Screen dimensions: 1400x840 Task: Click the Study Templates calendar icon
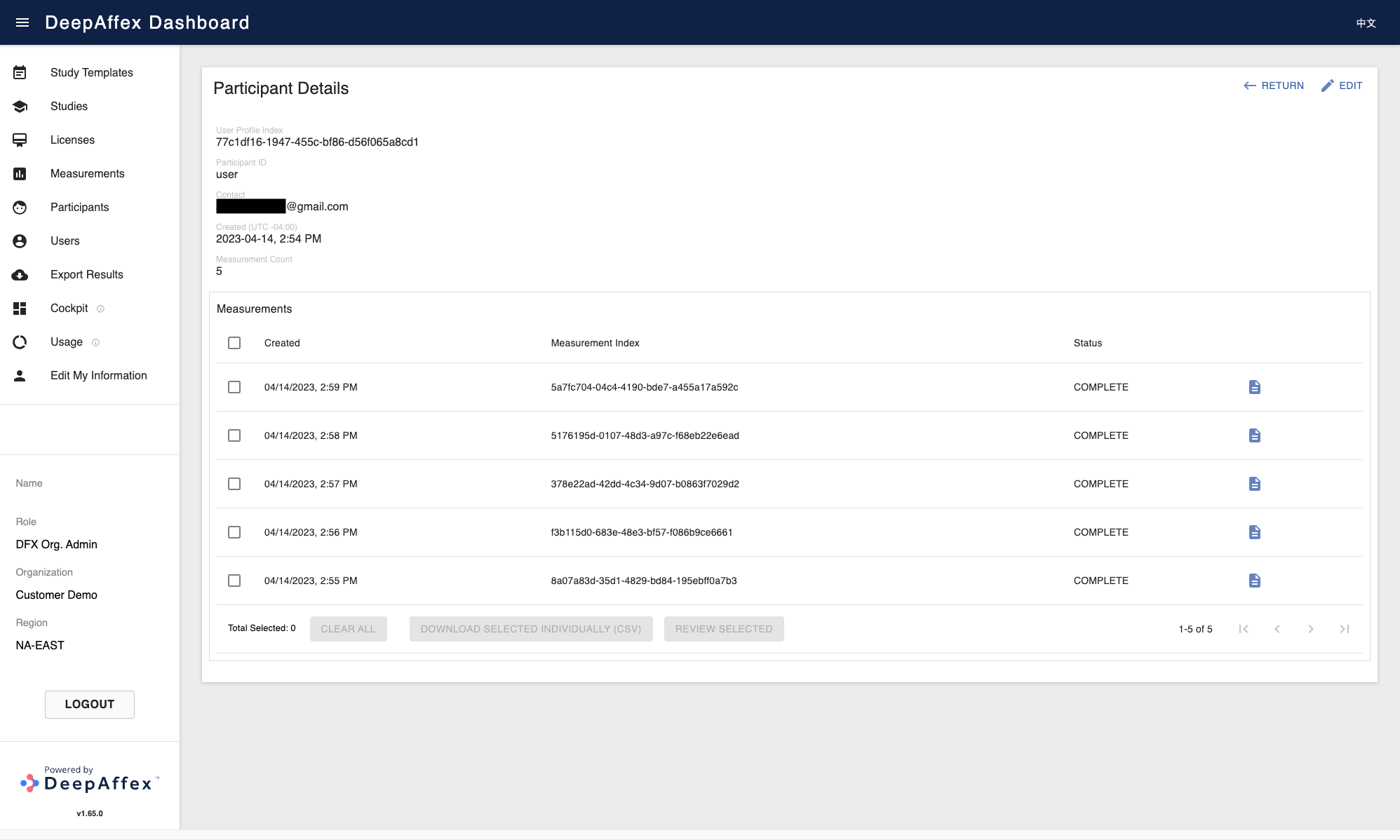20,72
